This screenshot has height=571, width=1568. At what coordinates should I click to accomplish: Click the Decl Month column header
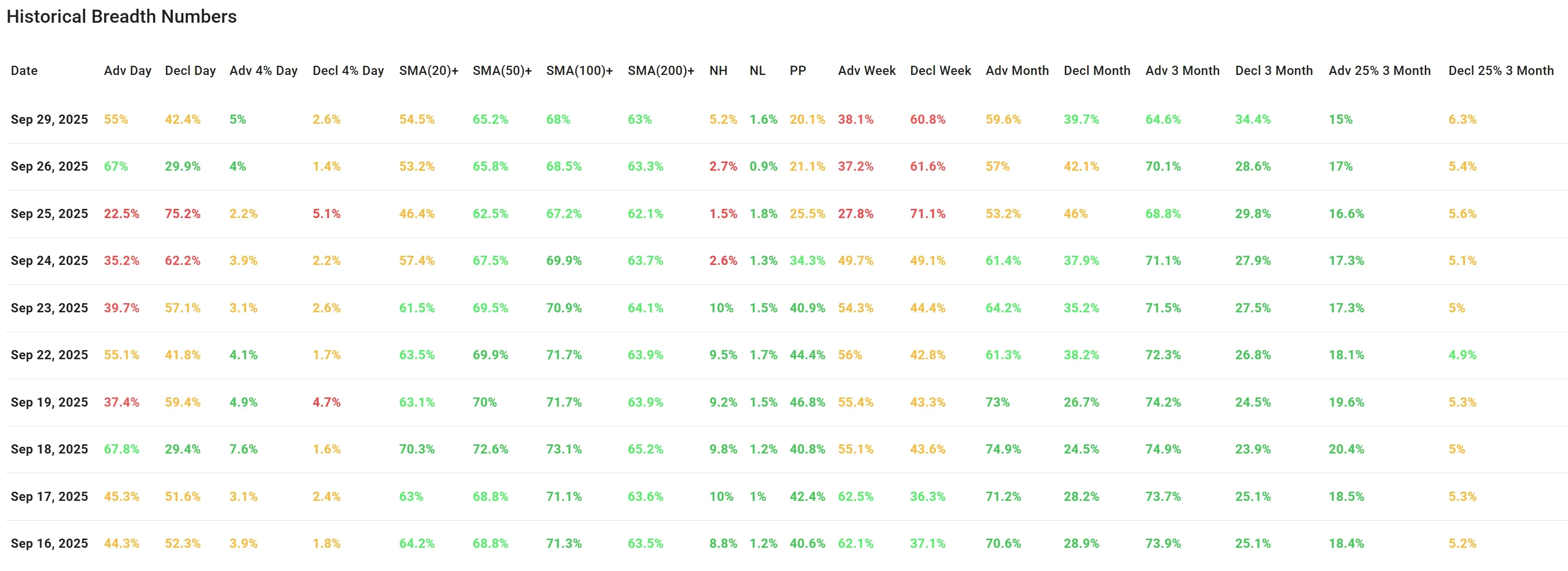click(1096, 71)
